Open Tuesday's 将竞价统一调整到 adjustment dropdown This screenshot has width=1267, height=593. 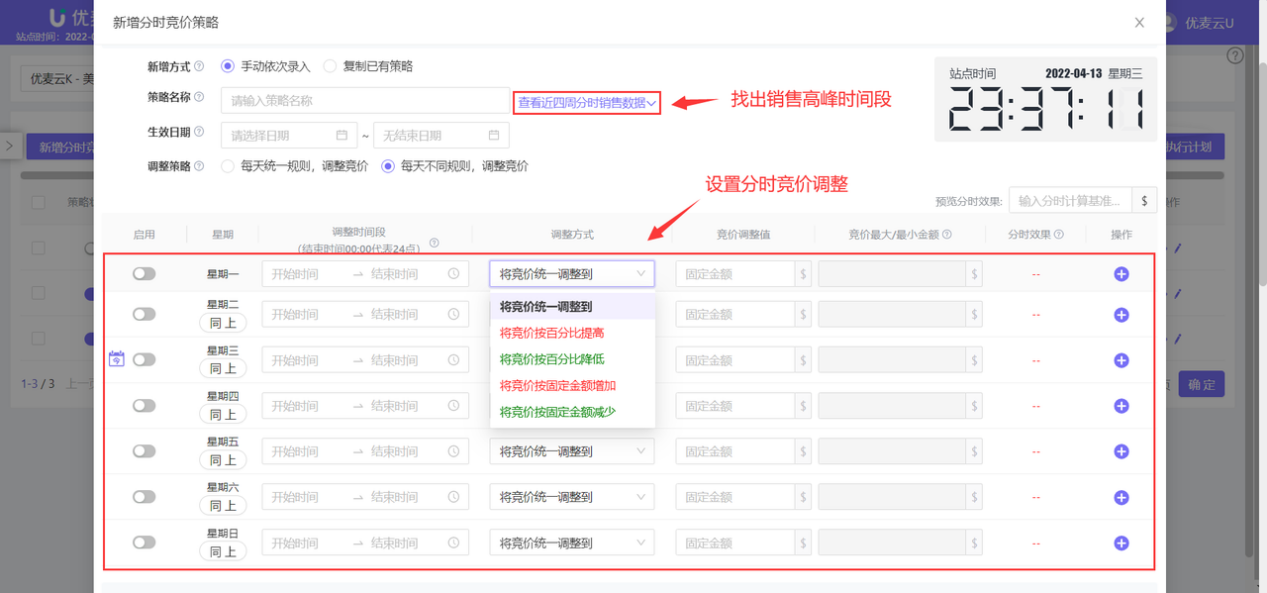coord(571,313)
